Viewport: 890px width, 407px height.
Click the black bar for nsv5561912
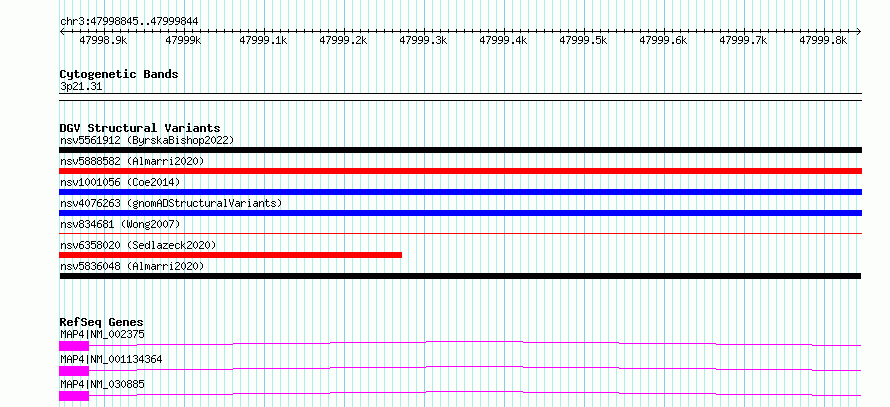click(460, 150)
